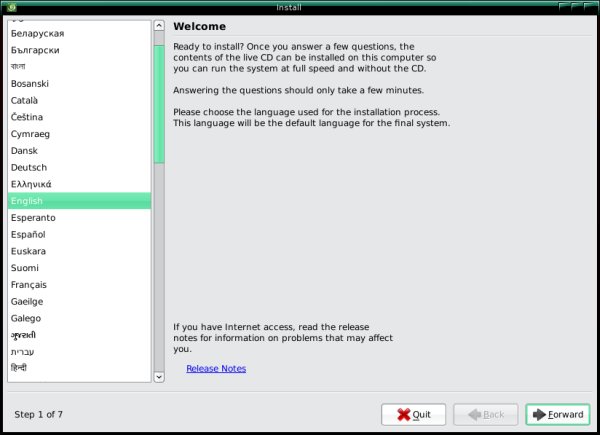Select the Hebrew עברית entry

(79, 352)
